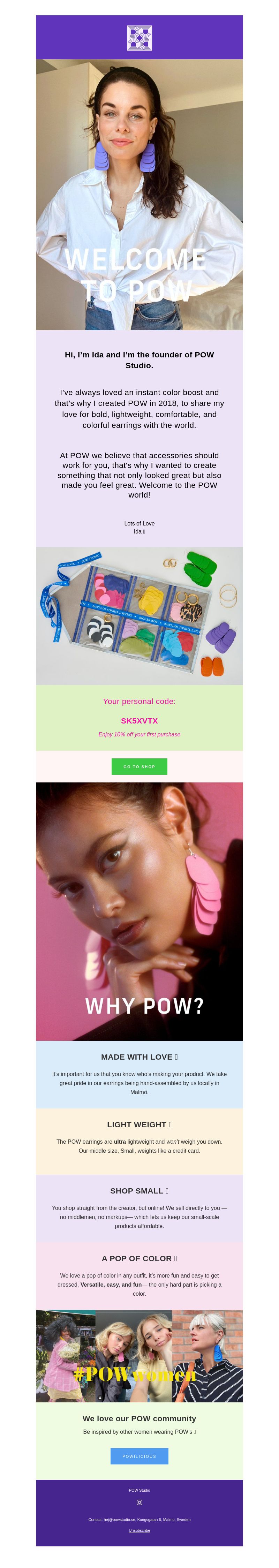Open the earring packaging flat-lay photo
279x1568 pixels.
point(139,615)
